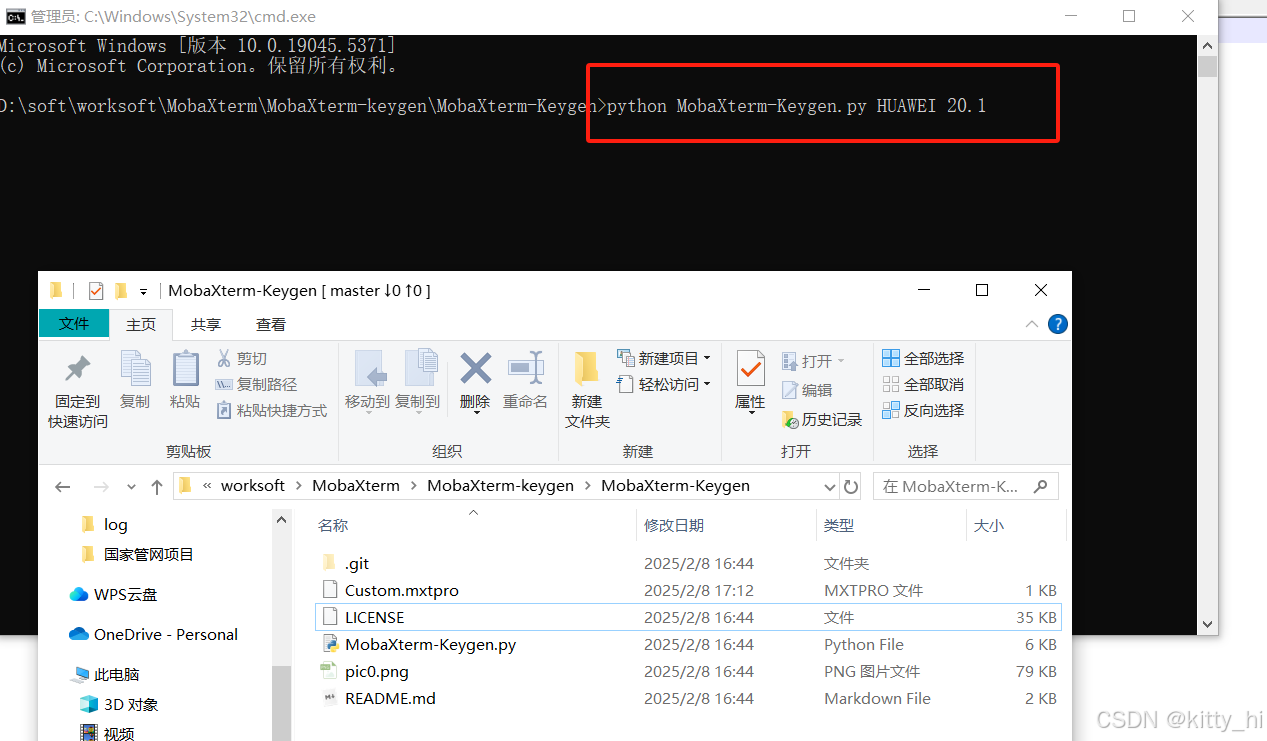Select MobaXterm-Keygen.py file

[687, 644]
